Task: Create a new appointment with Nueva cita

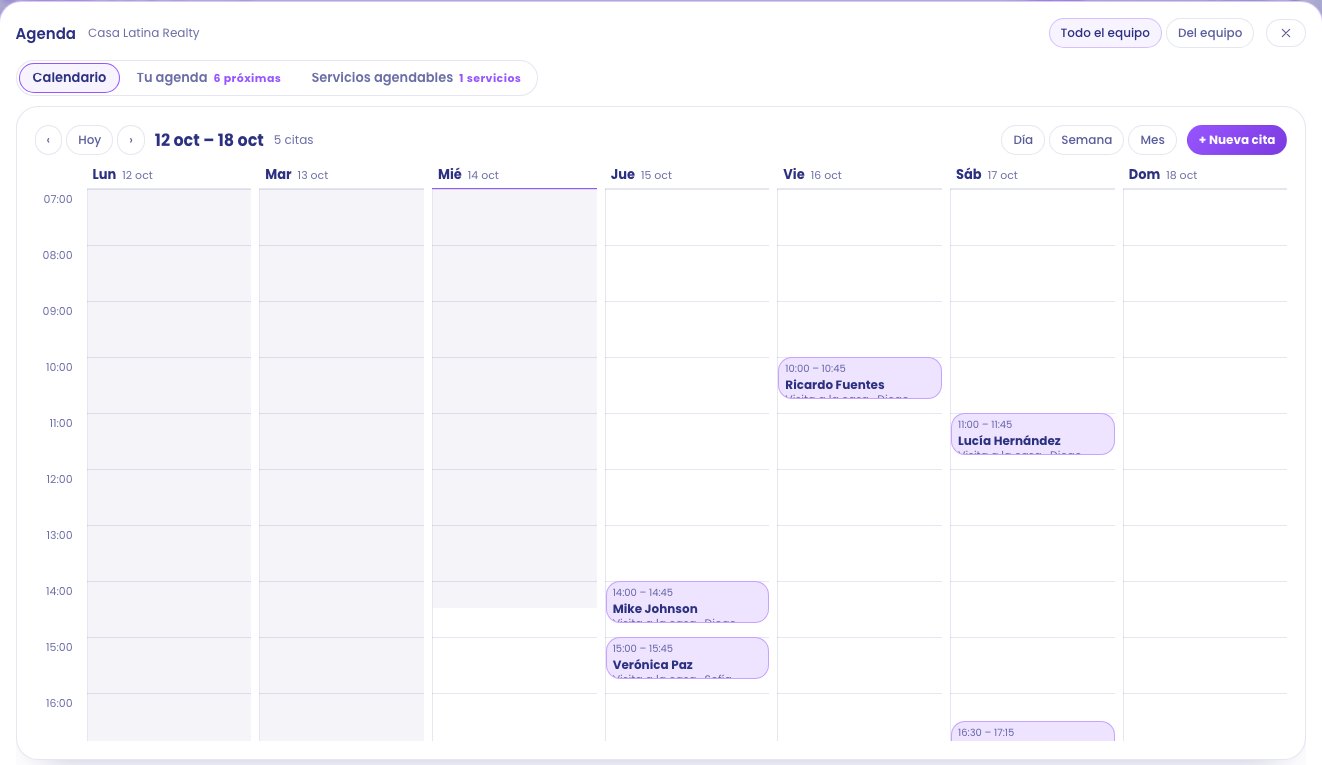Action: pos(1237,140)
